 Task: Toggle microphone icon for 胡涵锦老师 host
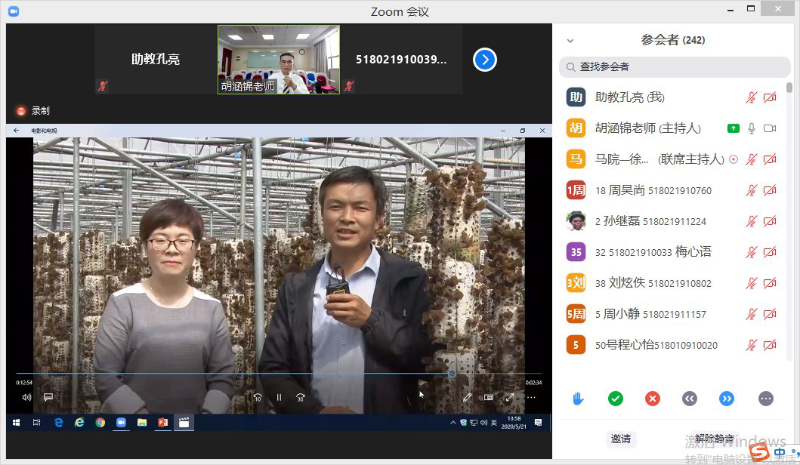pos(751,128)
